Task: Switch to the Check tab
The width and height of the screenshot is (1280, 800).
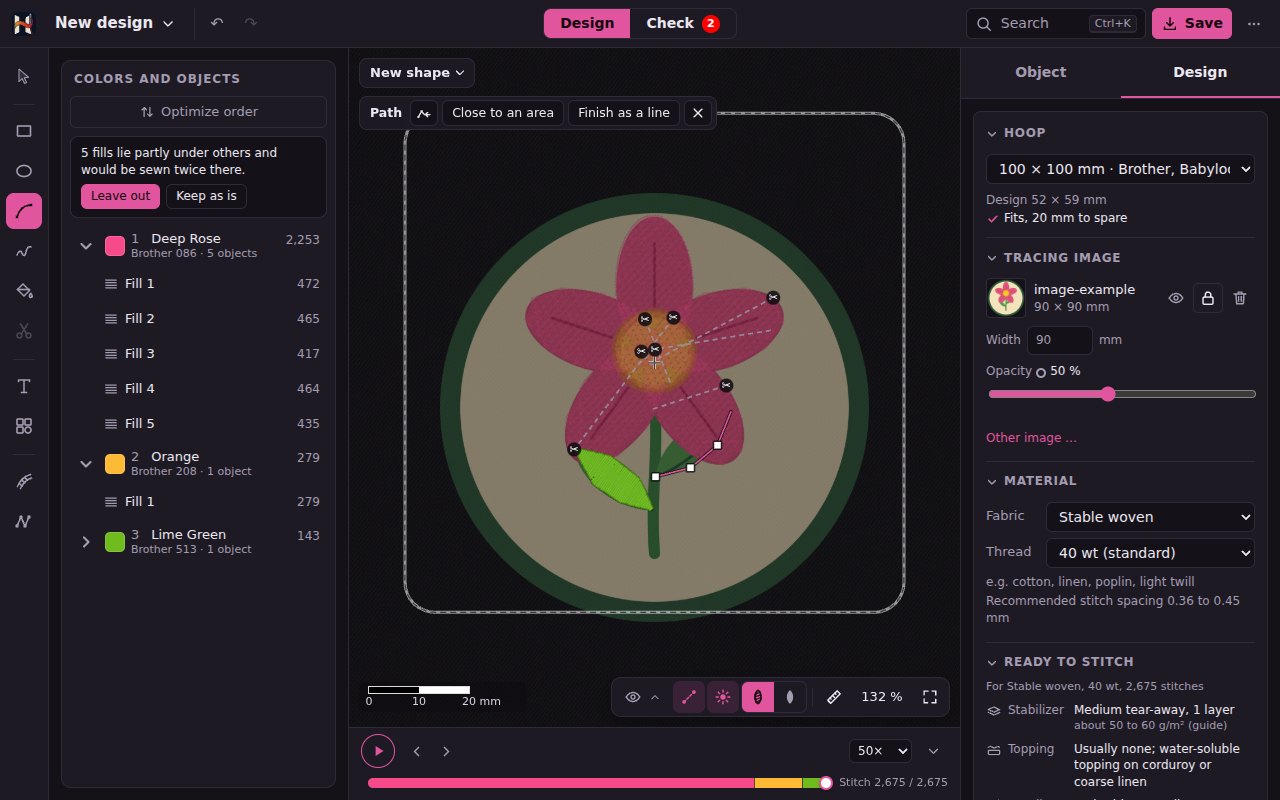Action: coord(683,23)
